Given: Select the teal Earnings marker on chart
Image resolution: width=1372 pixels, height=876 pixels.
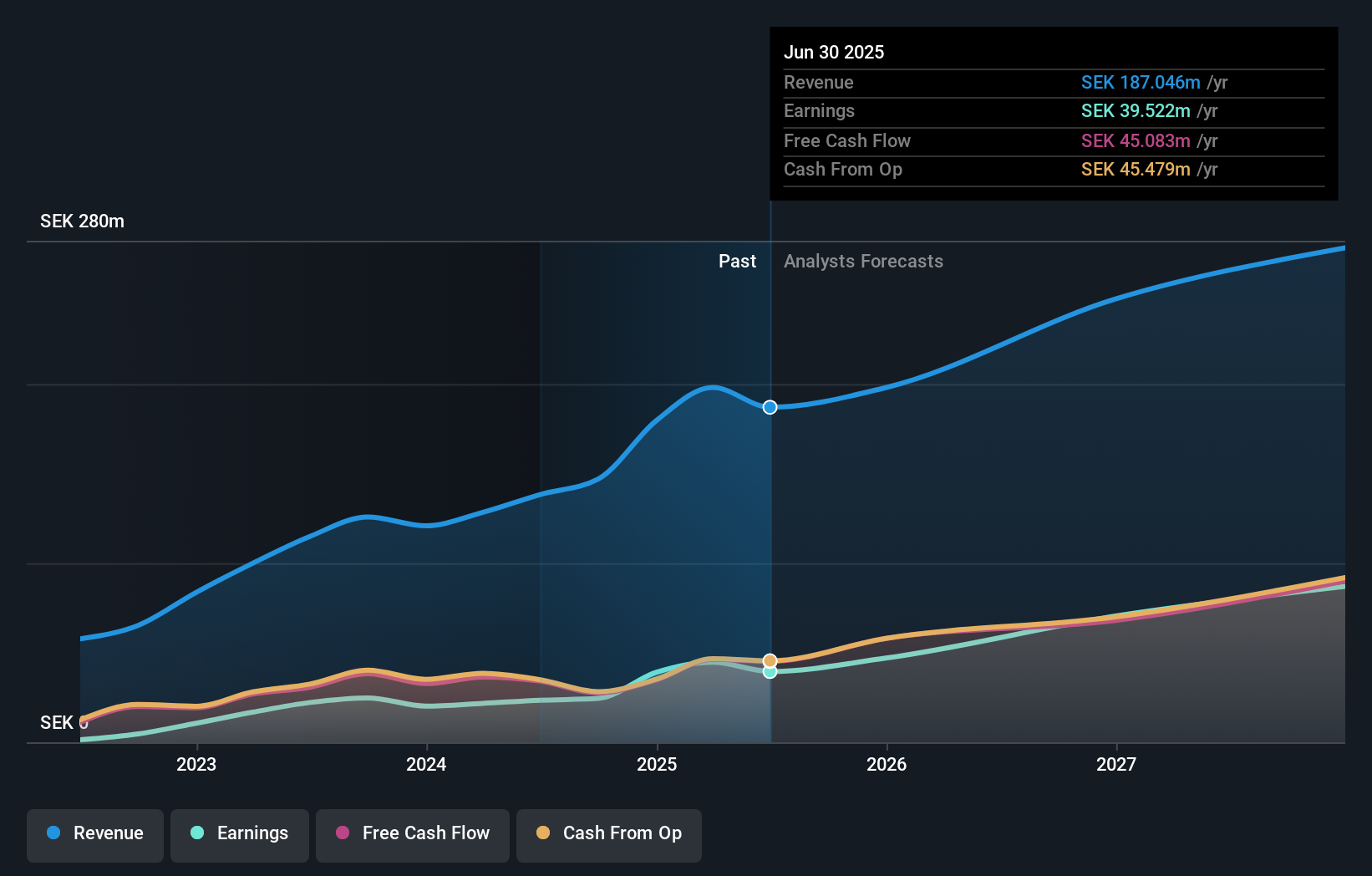Looking at the screenshot, I should 770,673.
